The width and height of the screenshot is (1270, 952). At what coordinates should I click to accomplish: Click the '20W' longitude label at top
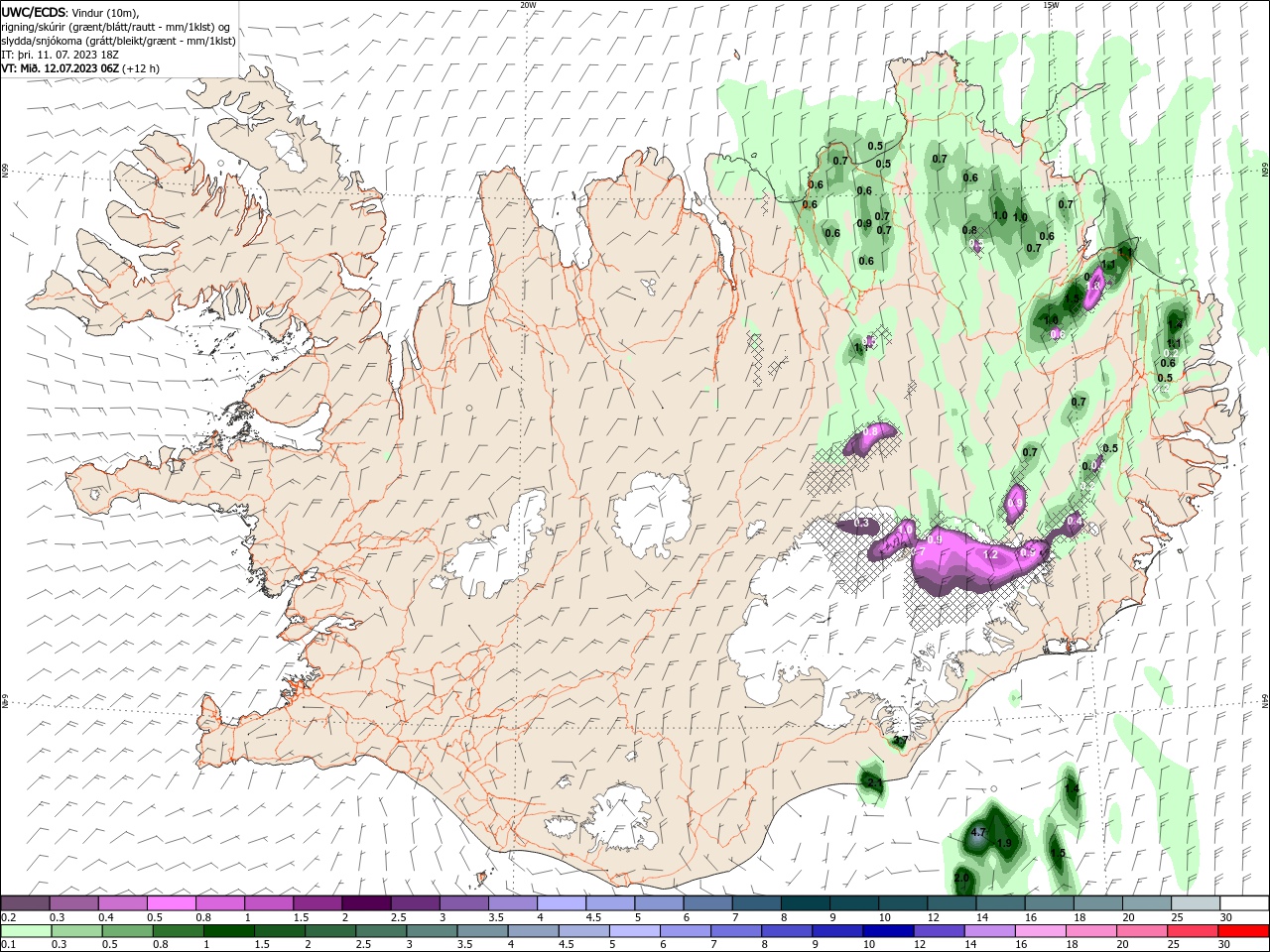[528, 5]
